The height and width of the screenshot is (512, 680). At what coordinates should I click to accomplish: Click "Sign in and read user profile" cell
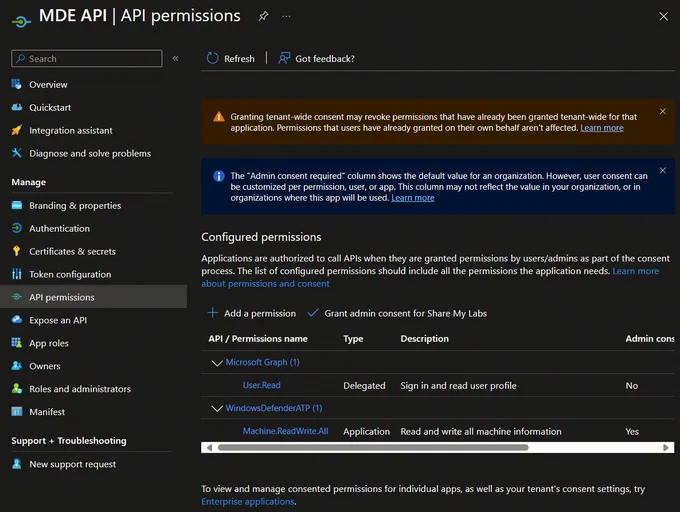tap(458, 385)
